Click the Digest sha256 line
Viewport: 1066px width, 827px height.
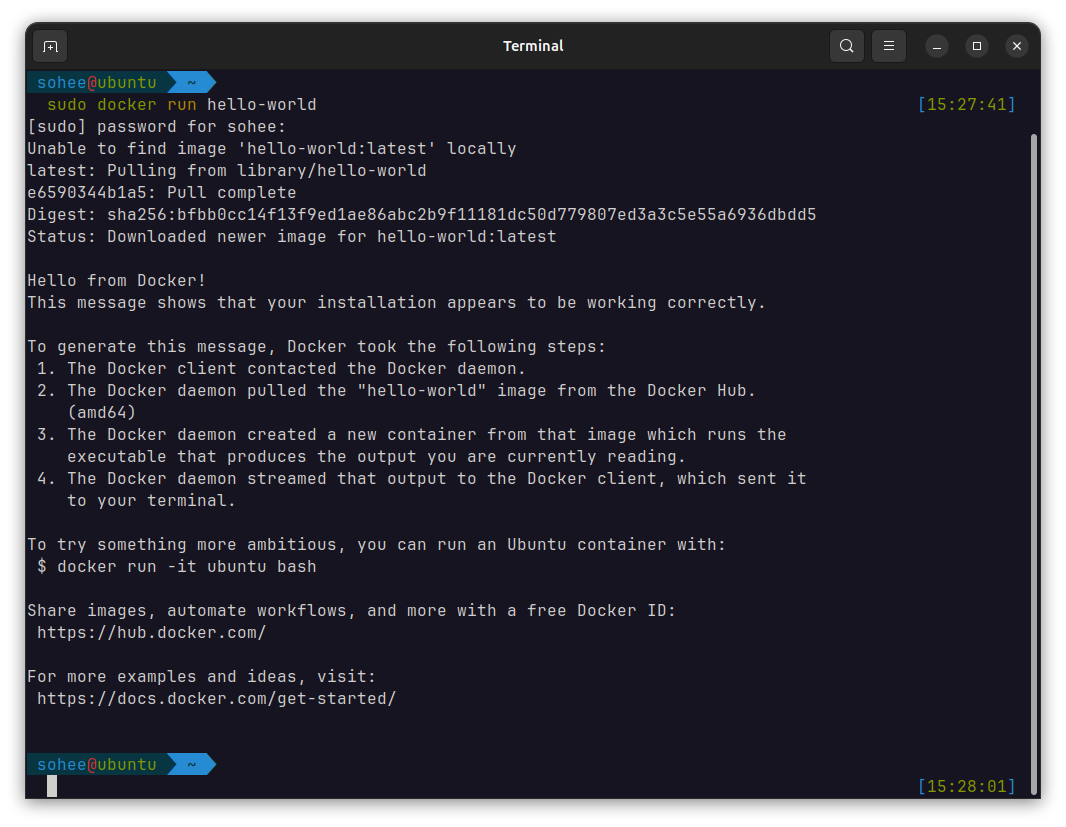click(422, 215)
